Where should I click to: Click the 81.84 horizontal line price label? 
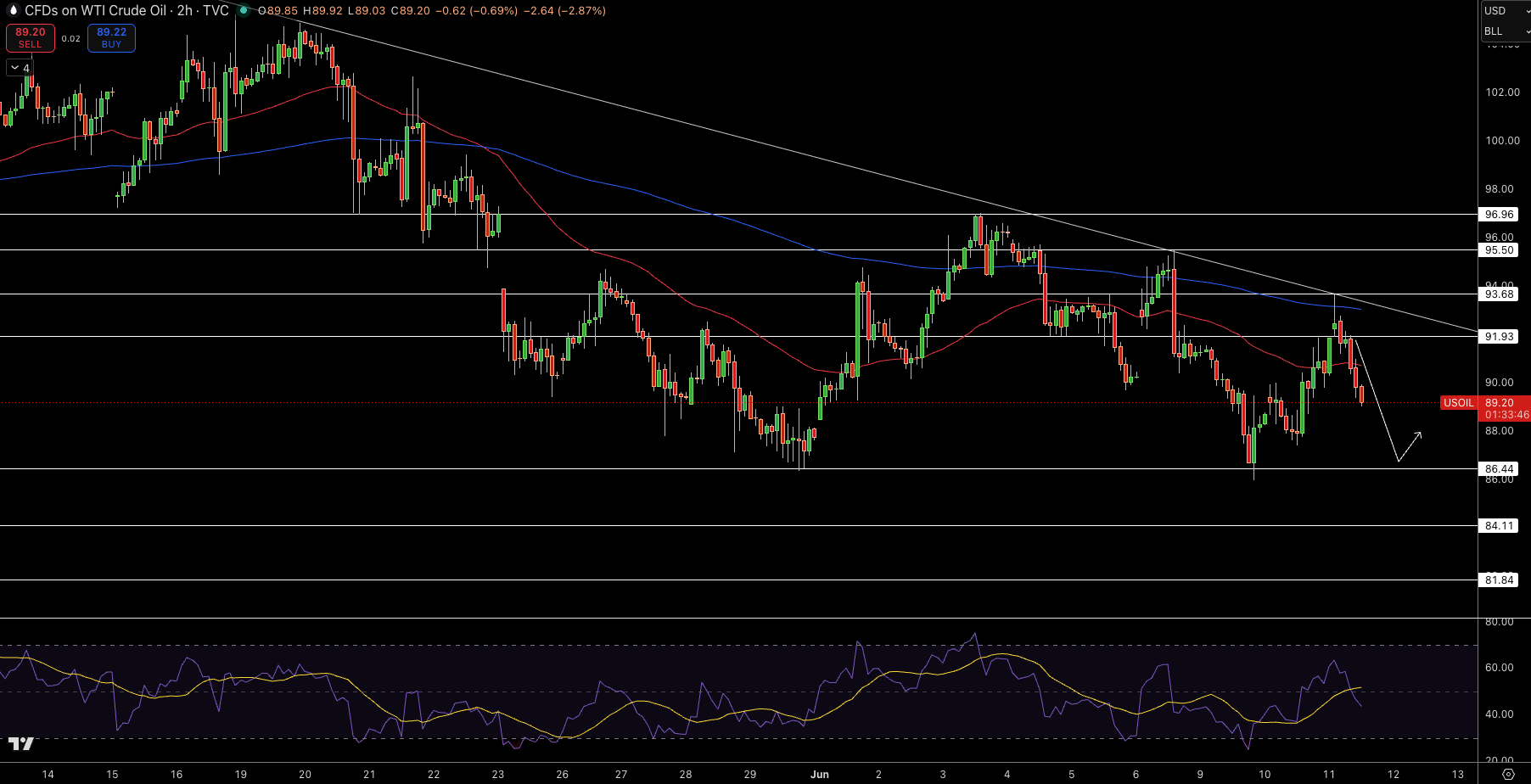click(1499, 580)
